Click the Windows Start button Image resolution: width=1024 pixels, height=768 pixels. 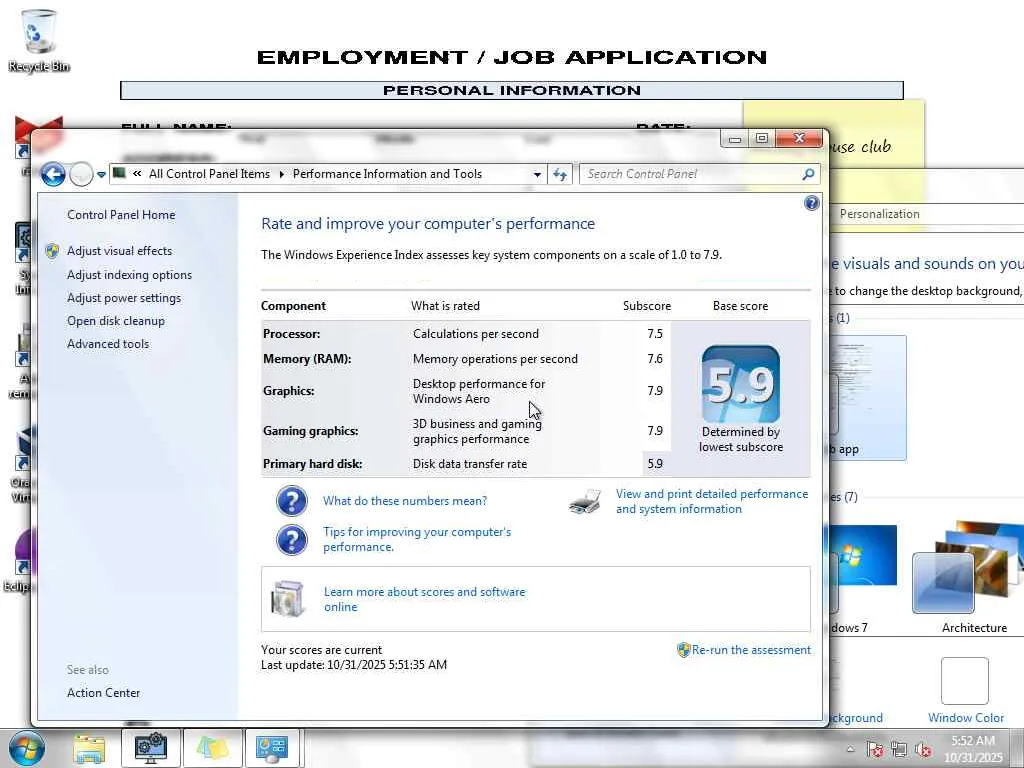[27, 749]
